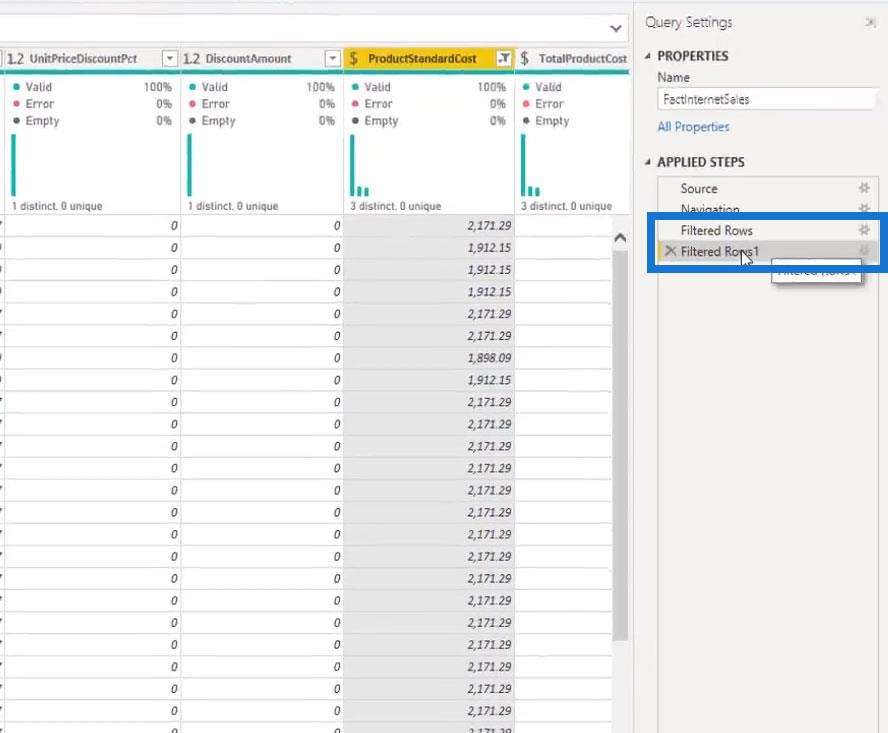Open the gear settings for Filtered Rows1
888x733 pixels.
864,252
